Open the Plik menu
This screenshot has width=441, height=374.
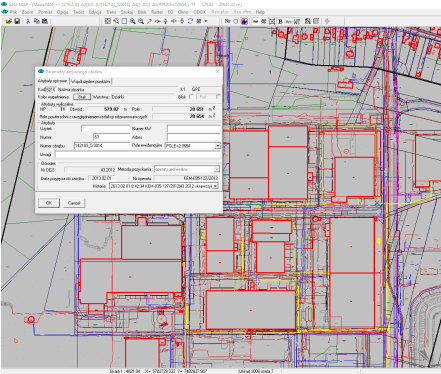13,12
